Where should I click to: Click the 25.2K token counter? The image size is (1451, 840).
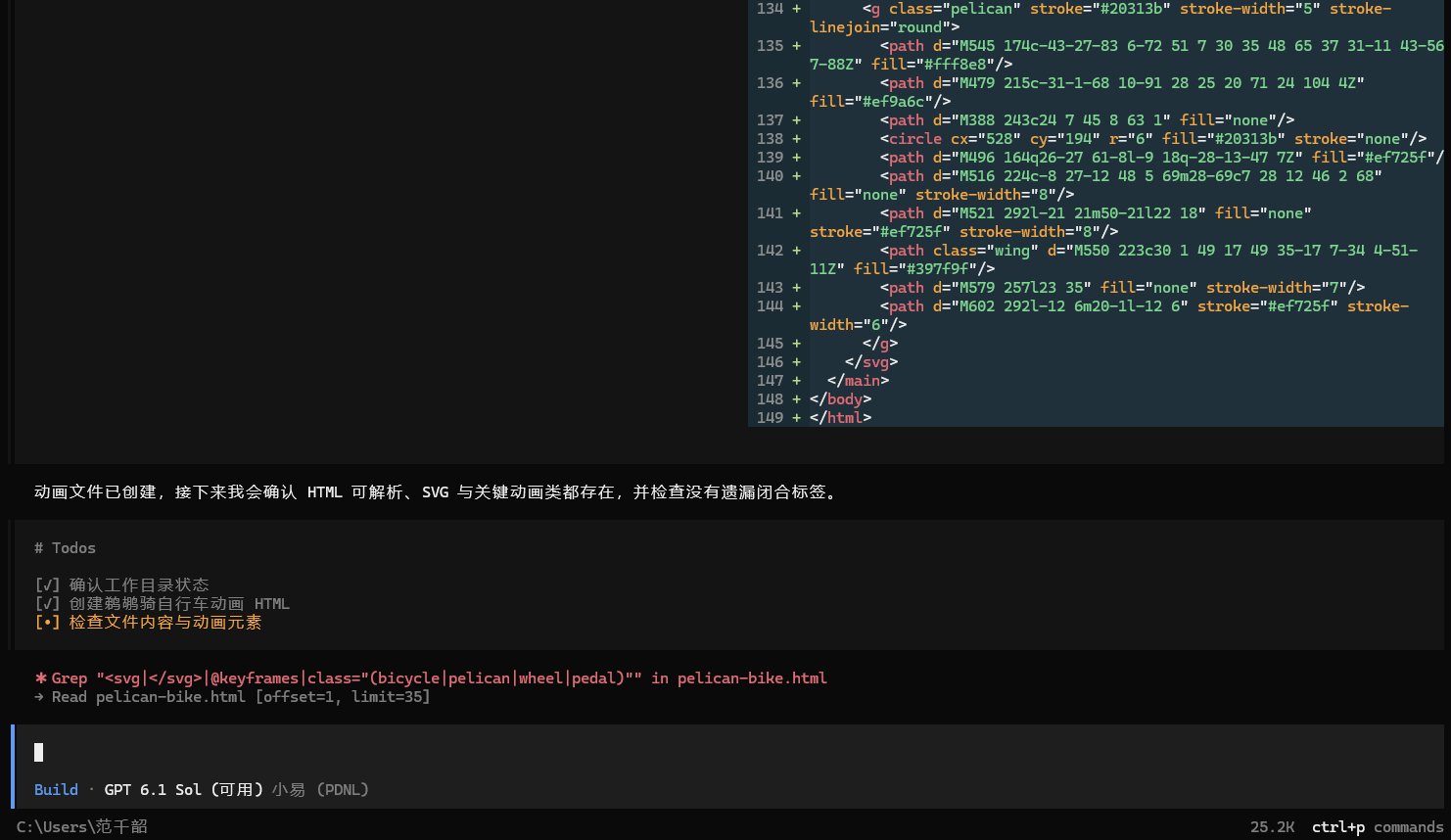(1272, 826)
